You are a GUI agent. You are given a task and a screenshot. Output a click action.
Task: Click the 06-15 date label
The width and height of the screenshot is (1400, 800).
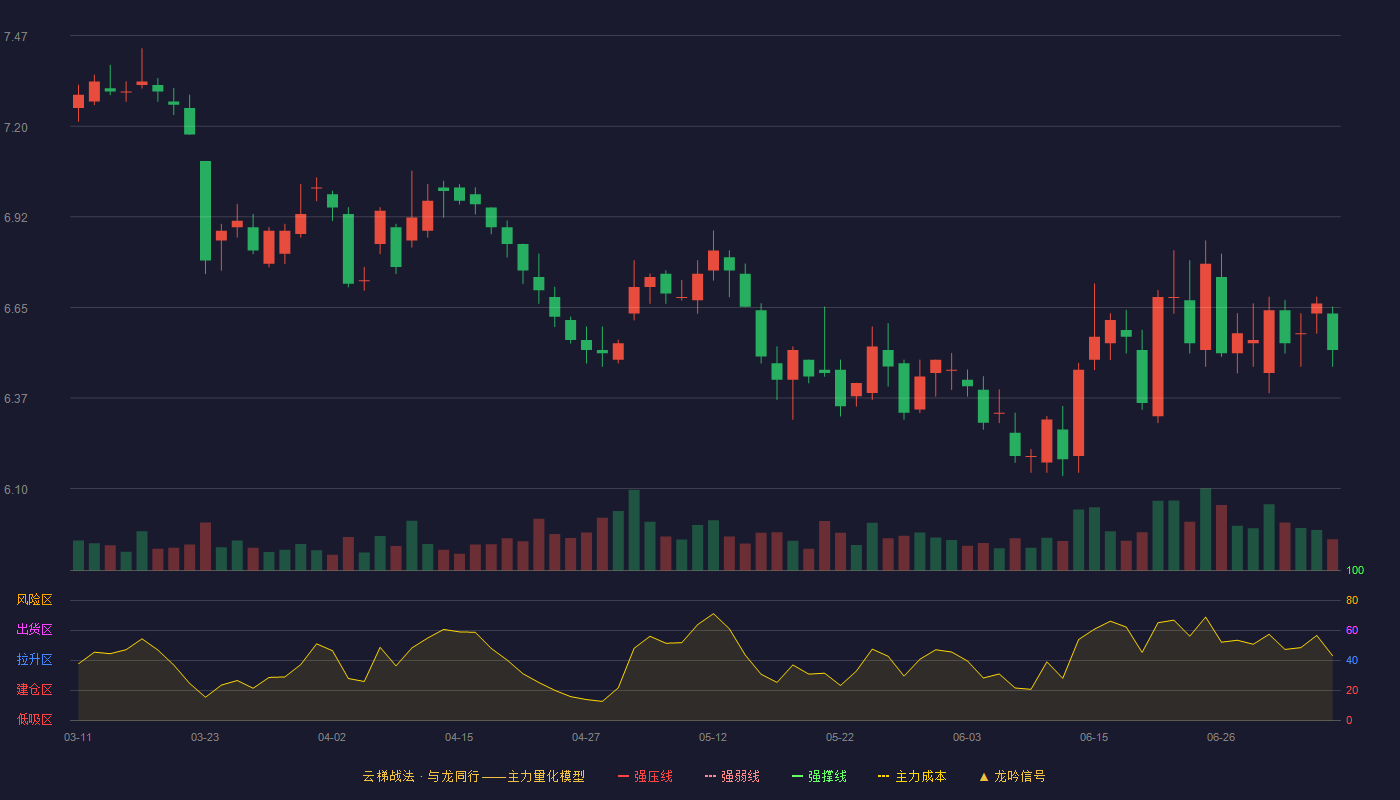pyautogui.click(x=1094, y=737)
